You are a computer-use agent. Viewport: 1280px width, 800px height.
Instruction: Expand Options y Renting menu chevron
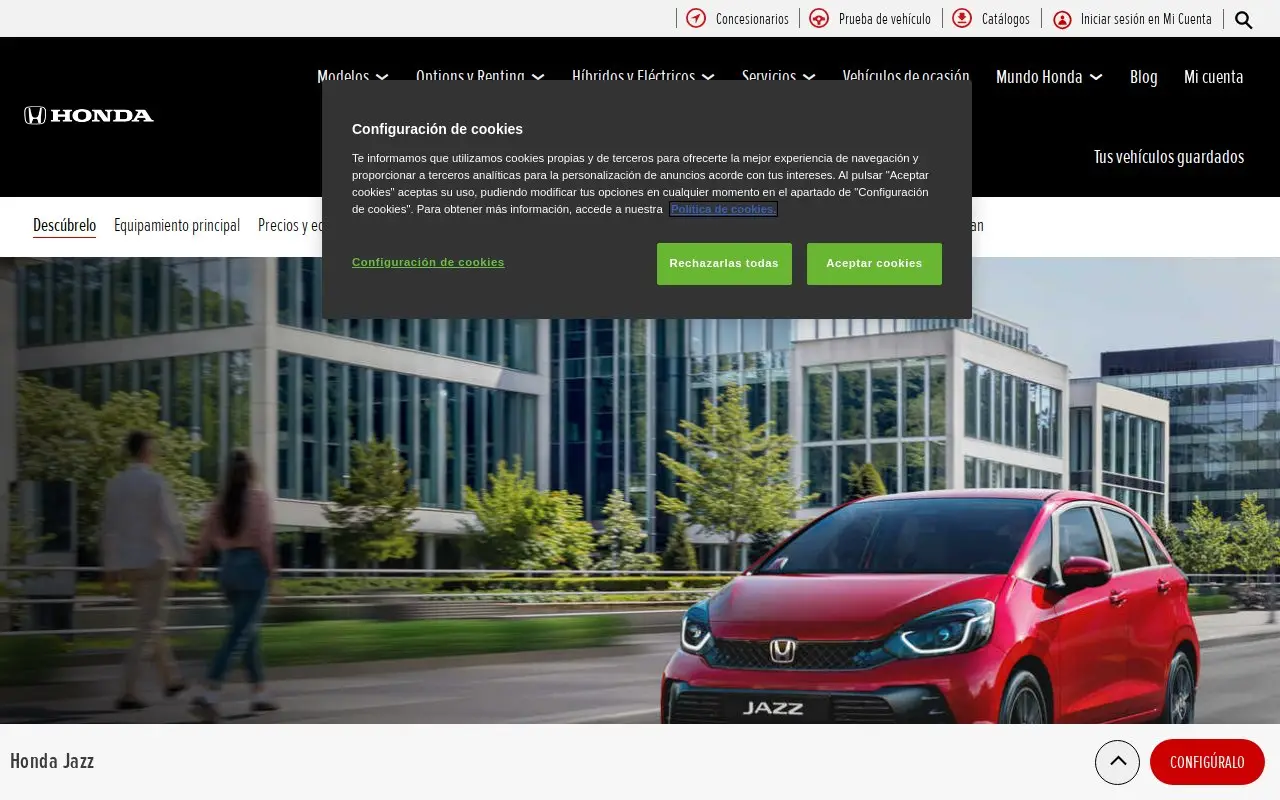click(538, 77)
